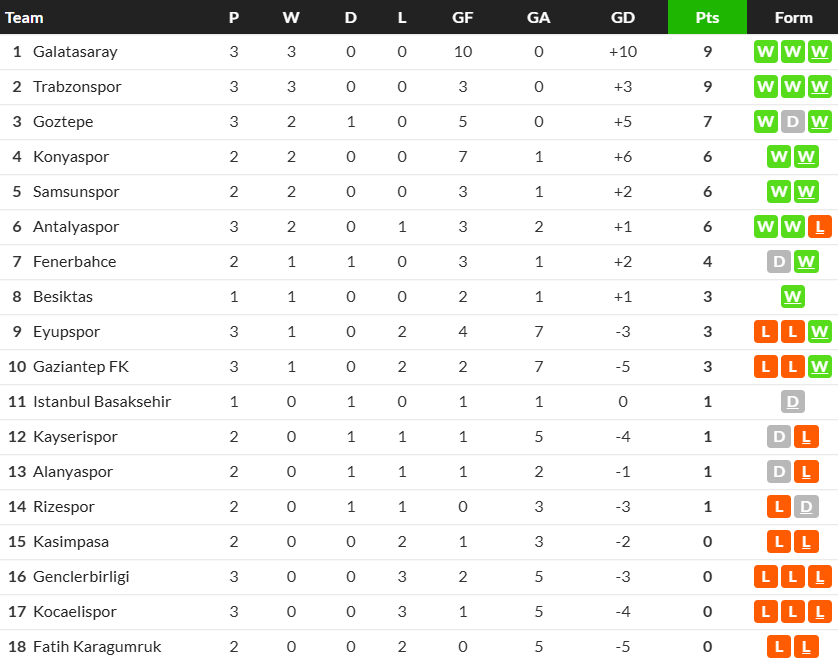Click Istanbul Basaksehir's D form badge

point(793,402)
